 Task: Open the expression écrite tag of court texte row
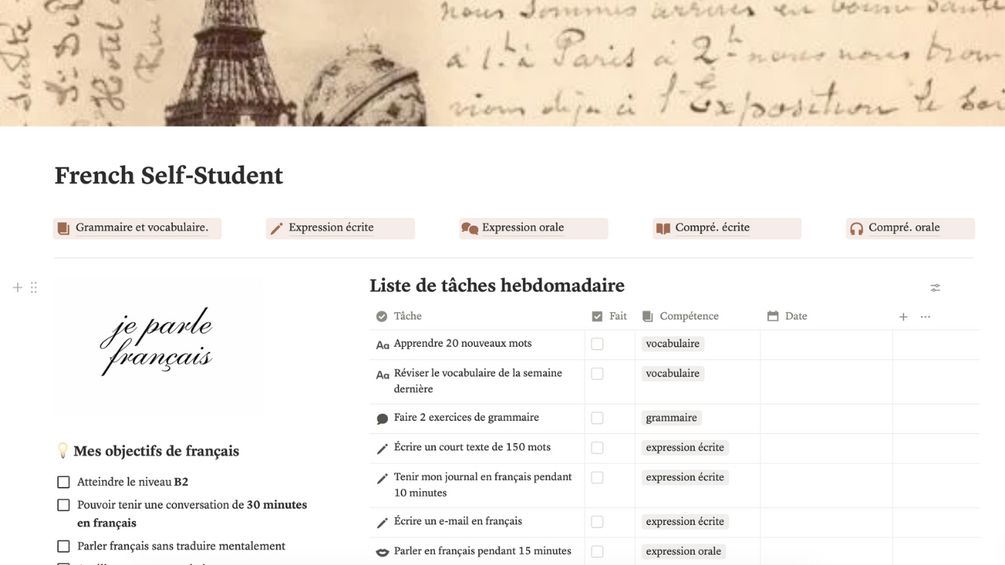(x=685, y=448)
